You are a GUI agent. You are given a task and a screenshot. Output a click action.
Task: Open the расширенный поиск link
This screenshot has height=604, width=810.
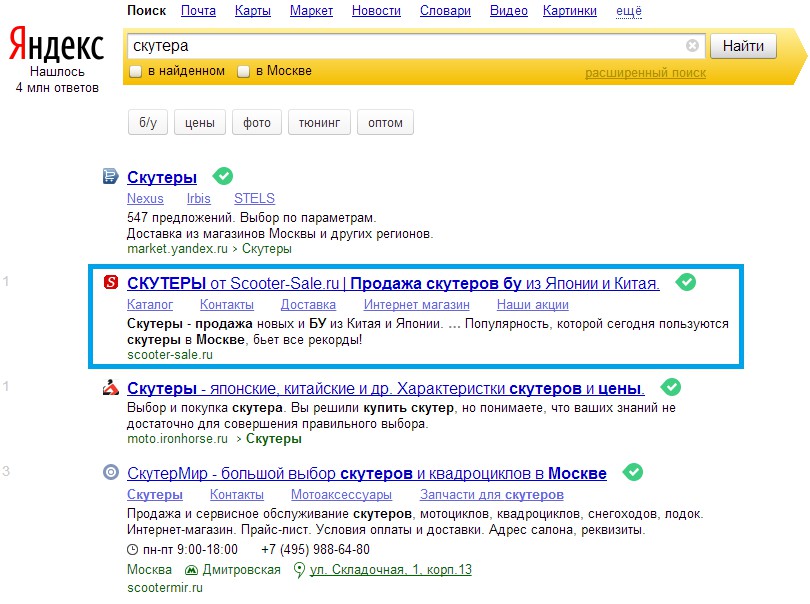(645, 73)
